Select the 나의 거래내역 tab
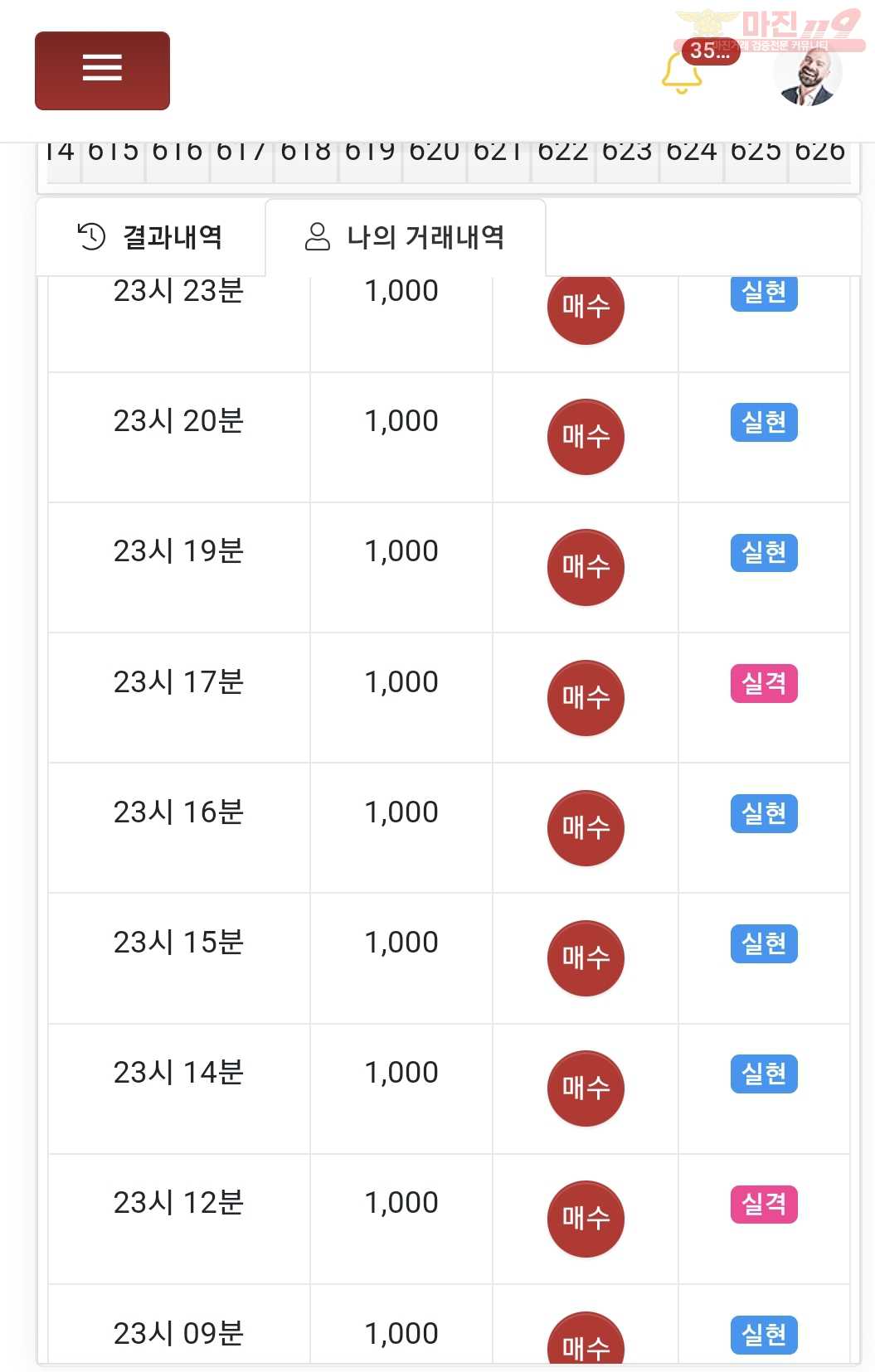The width and height of the screenshot is (875, 1372). click(x=406, y=237)
